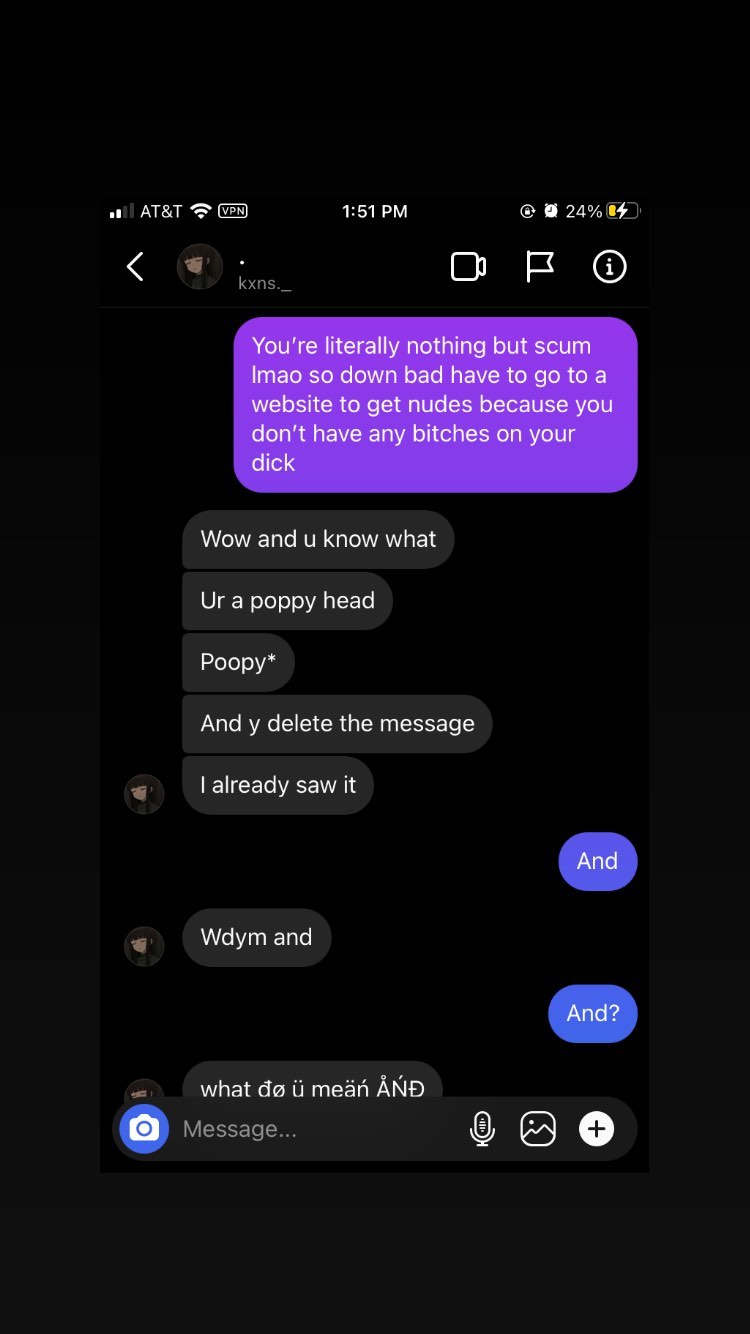Tap the kxns._ username in header
Viewport: 750px width, 1334px height.
pyautogui.click(x=265, y=285)
